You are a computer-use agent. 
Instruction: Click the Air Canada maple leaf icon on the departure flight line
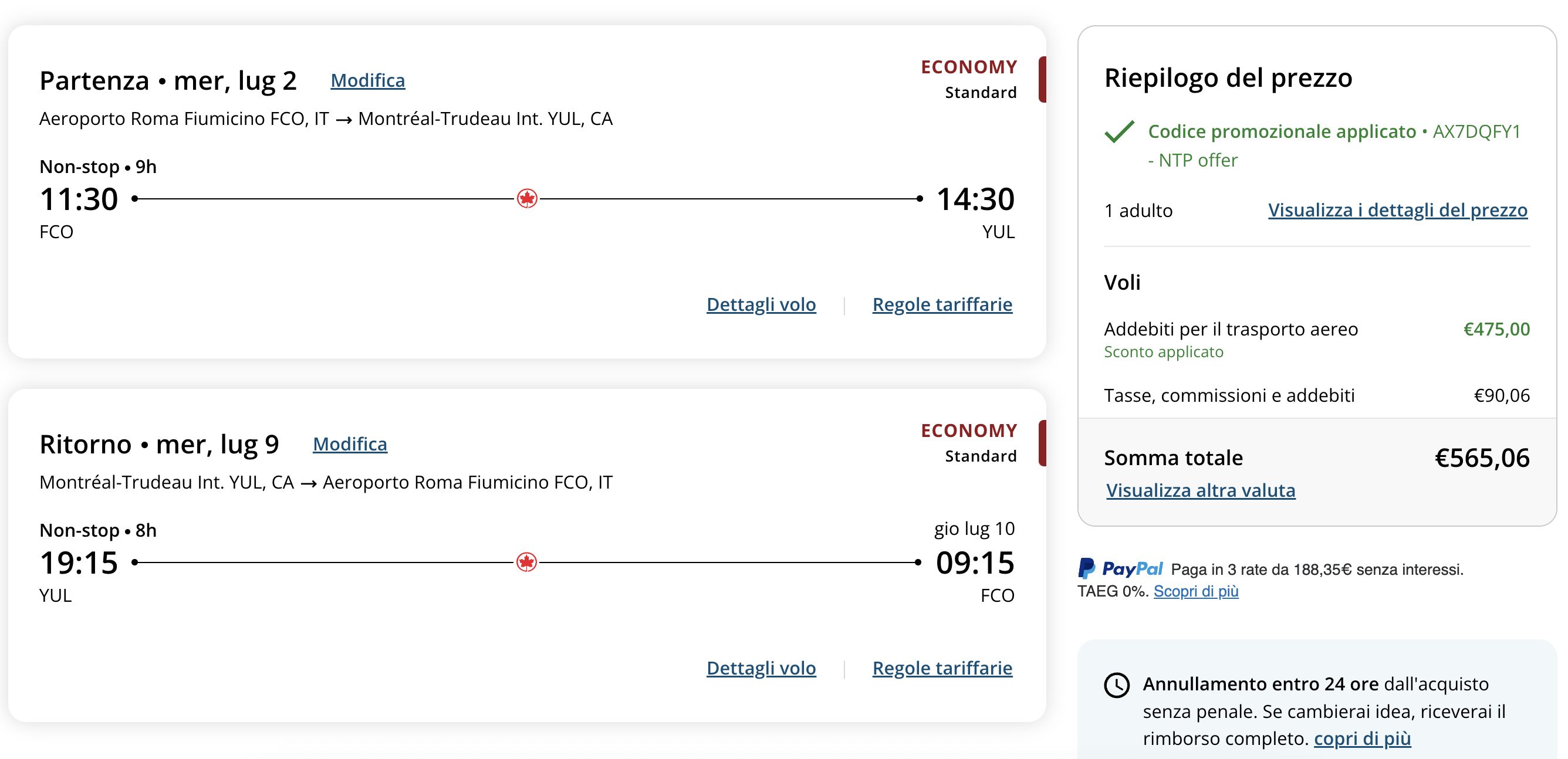tap(527, 198)
